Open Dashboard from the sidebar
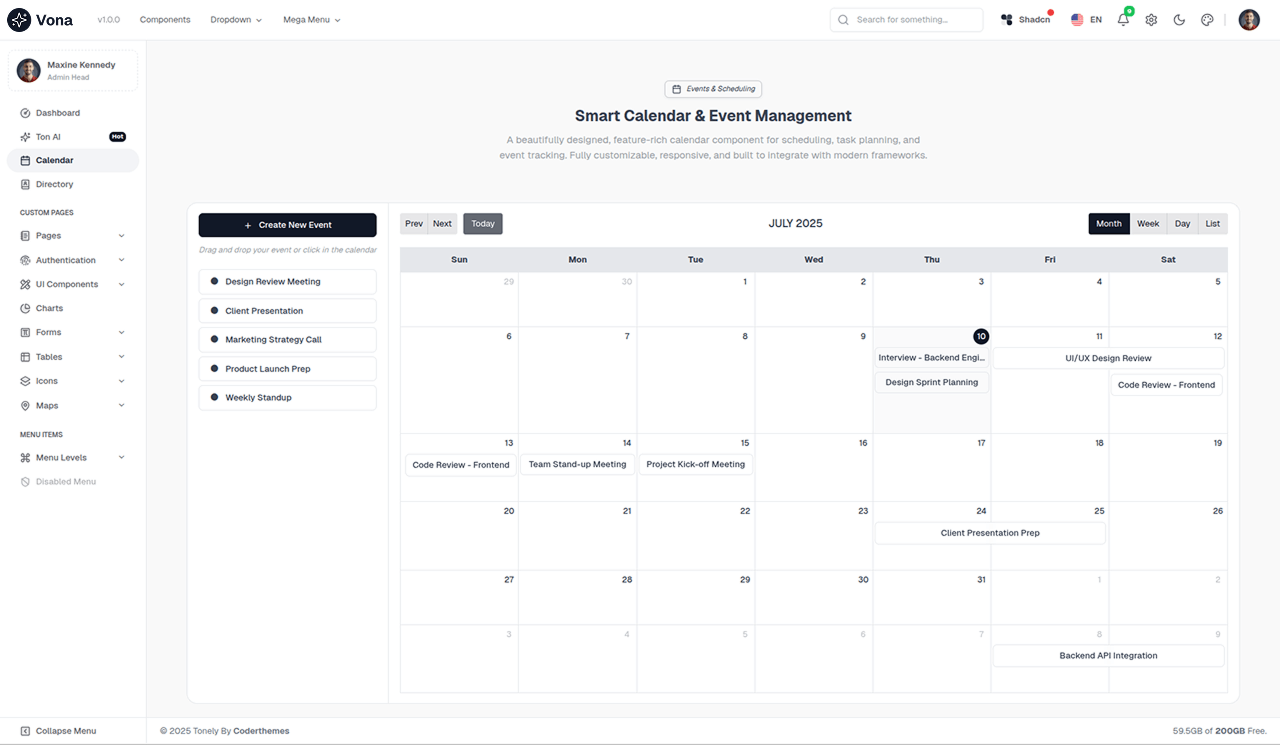This screenshot has height=745, width=1280. [x=57, y=113]
